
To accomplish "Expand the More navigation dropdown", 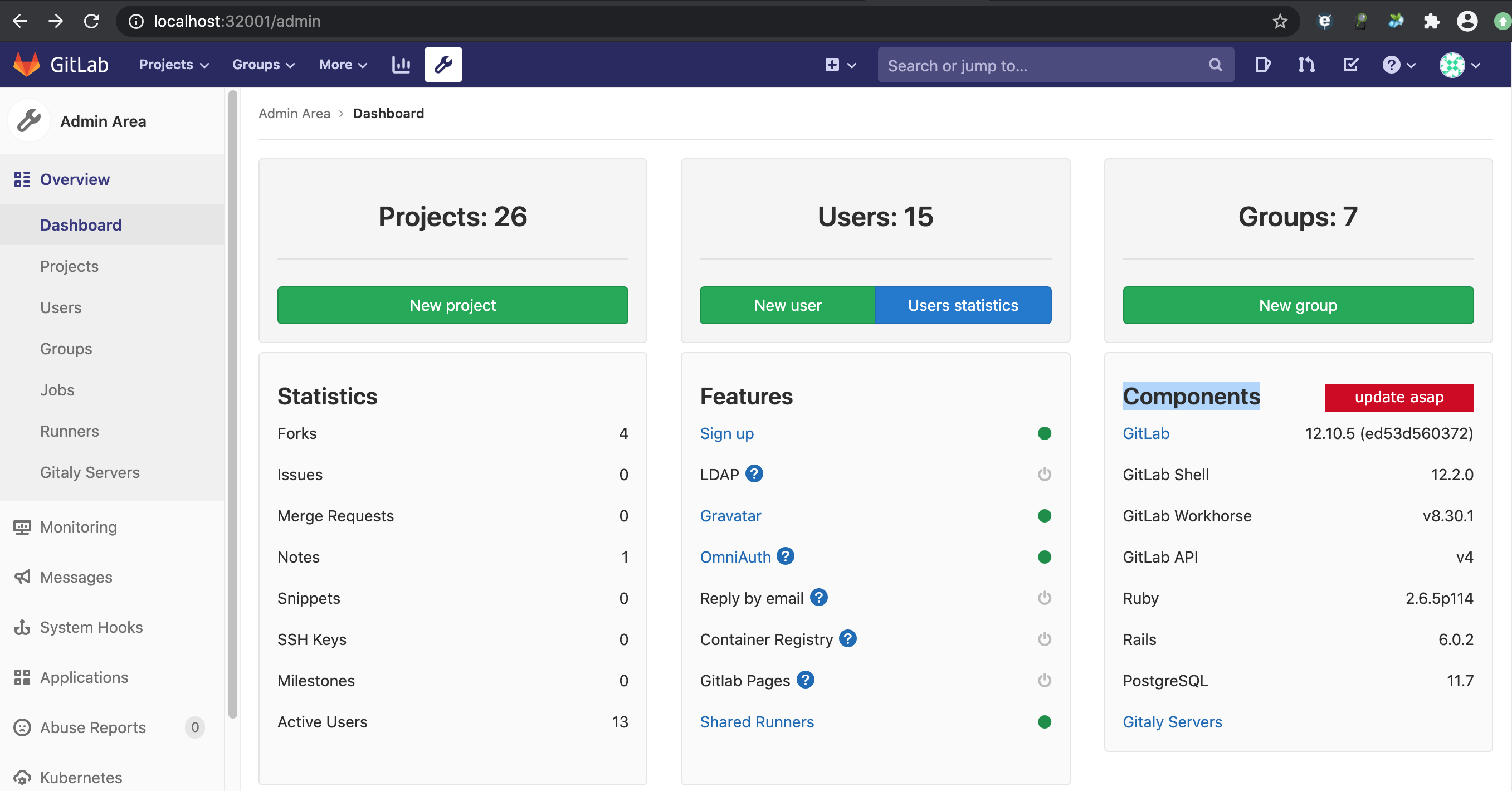I will click(x=342, y=65).
